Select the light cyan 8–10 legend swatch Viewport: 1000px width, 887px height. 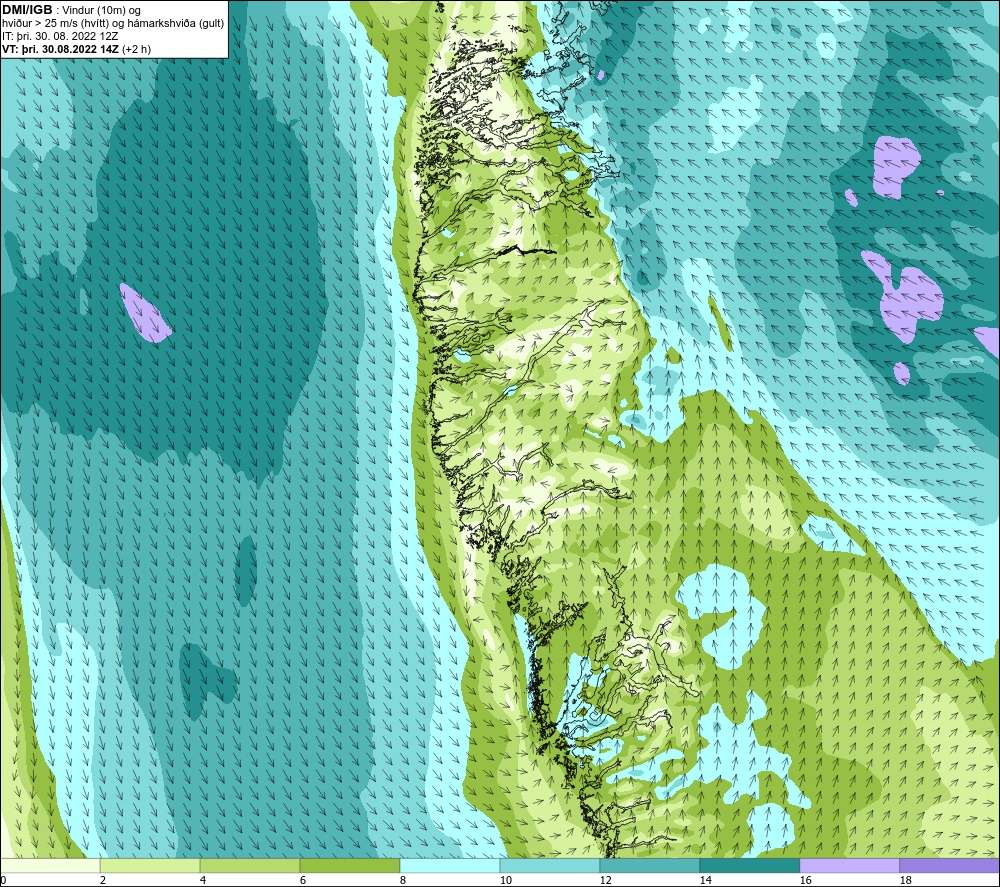(x=450, y=865)
